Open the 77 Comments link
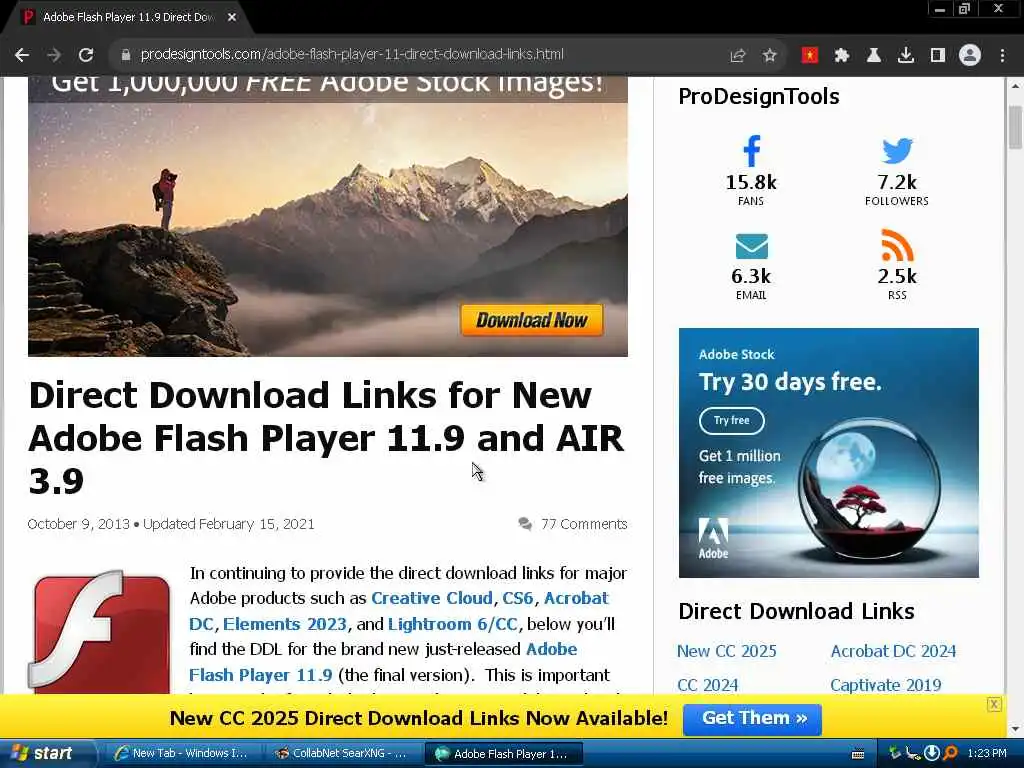 click(584, 524)
